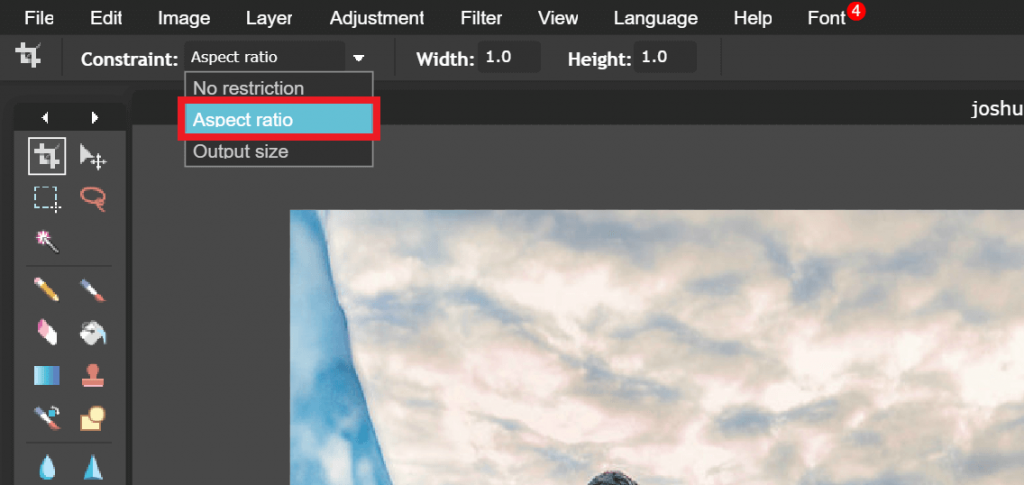
Task: Open the Adjustment menu
Action: click(377, 18)
